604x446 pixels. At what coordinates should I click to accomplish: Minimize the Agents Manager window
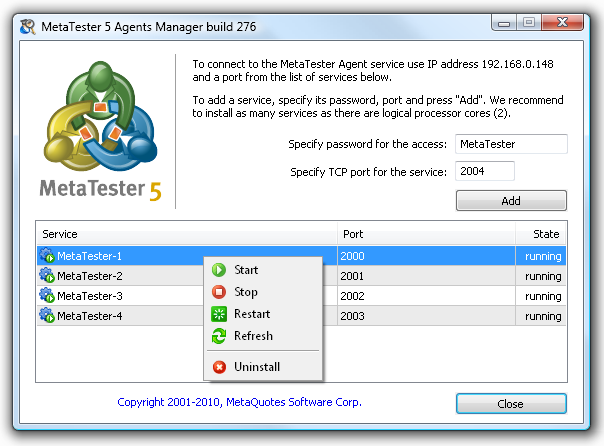coord(504,23)
